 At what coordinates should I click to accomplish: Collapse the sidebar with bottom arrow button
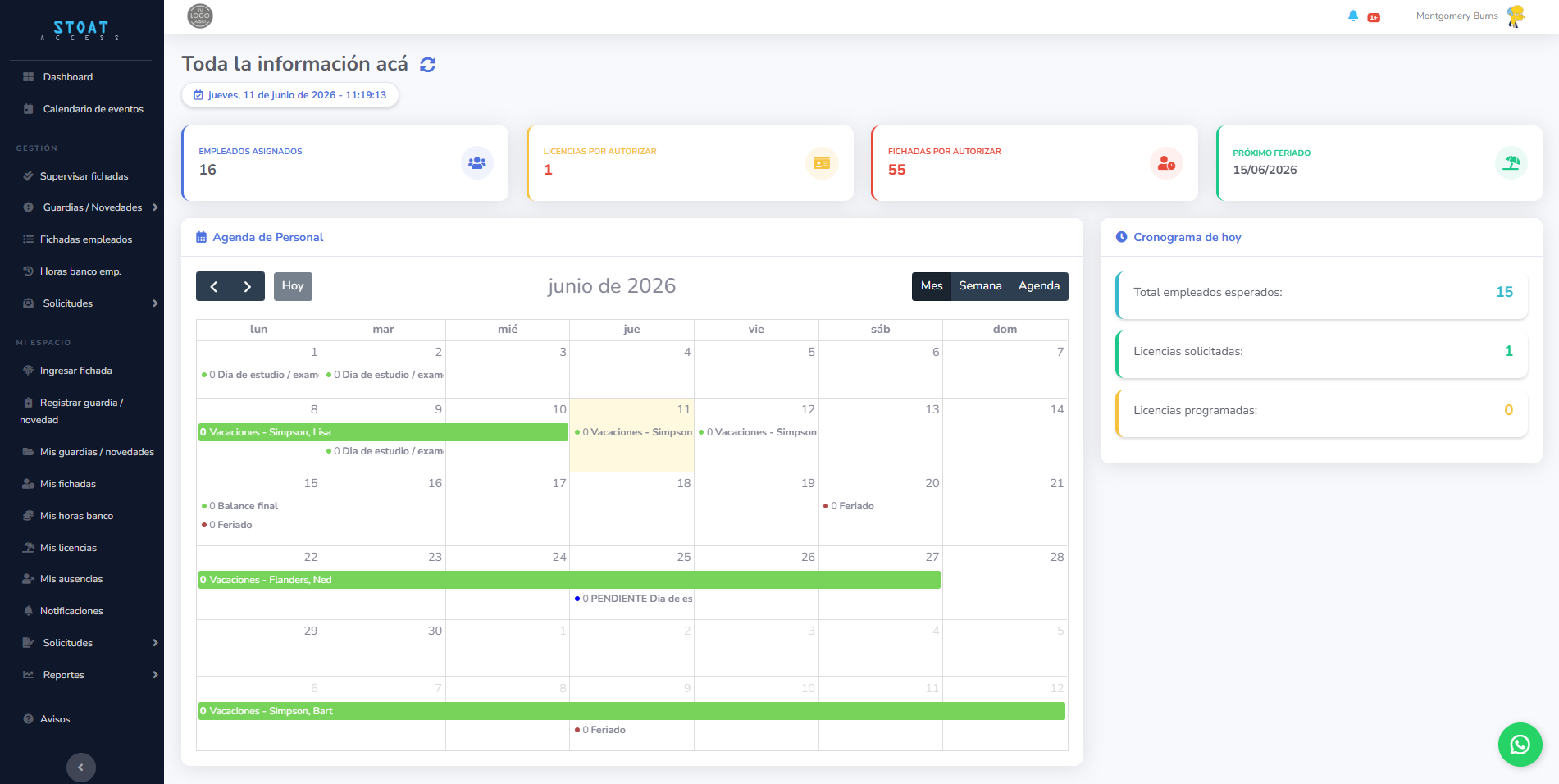point(80,768)
